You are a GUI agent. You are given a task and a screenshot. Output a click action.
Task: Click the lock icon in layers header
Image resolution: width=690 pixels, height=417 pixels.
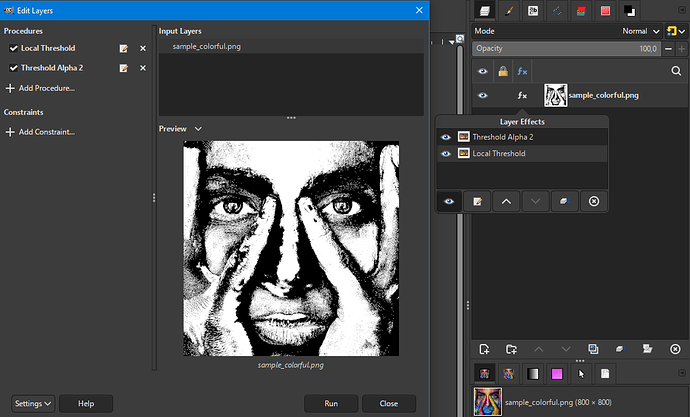(x=503, y=71)
